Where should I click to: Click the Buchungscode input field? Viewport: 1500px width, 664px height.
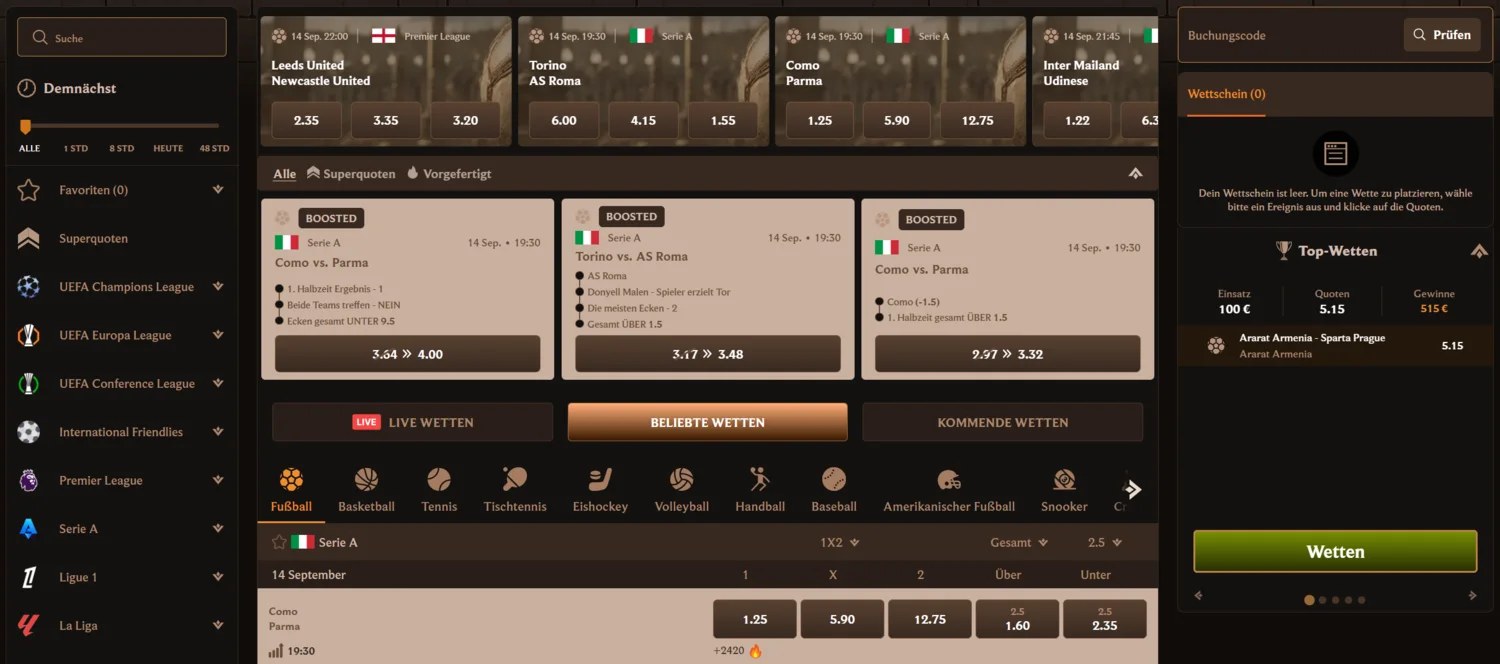(x=1290, y=35)
